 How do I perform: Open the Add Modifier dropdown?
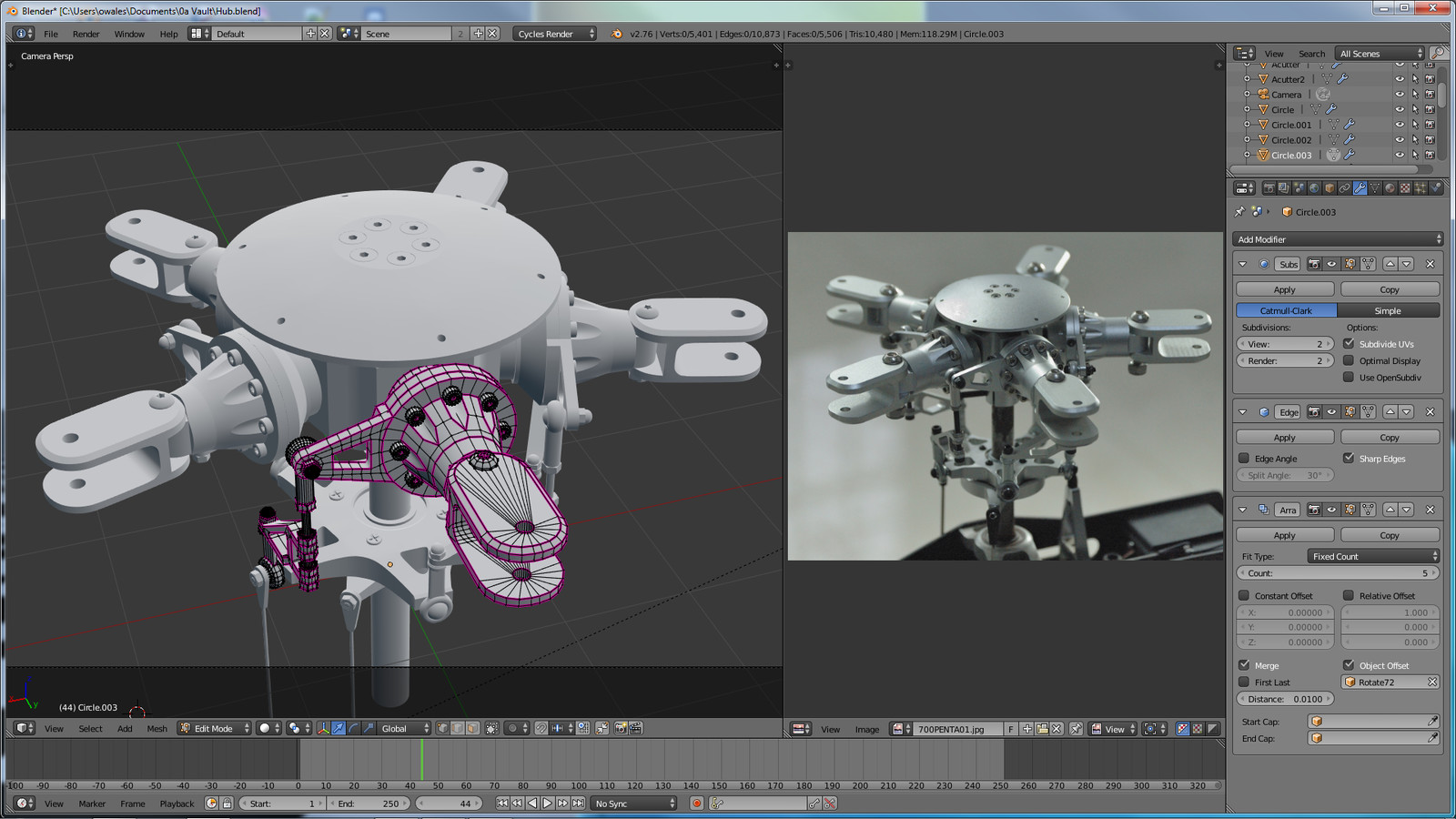tap(1337, 239)
